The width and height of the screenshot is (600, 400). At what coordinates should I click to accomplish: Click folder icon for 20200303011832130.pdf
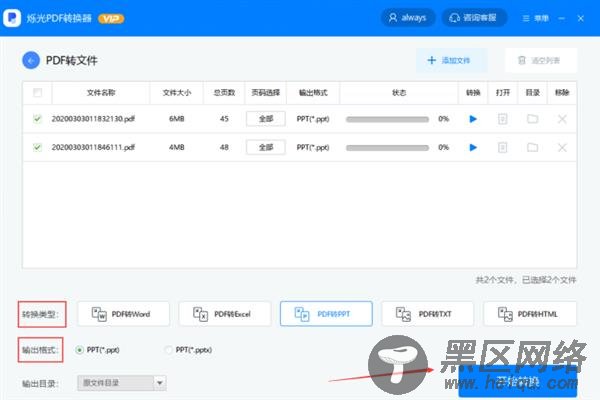click(x=532, y=119)
